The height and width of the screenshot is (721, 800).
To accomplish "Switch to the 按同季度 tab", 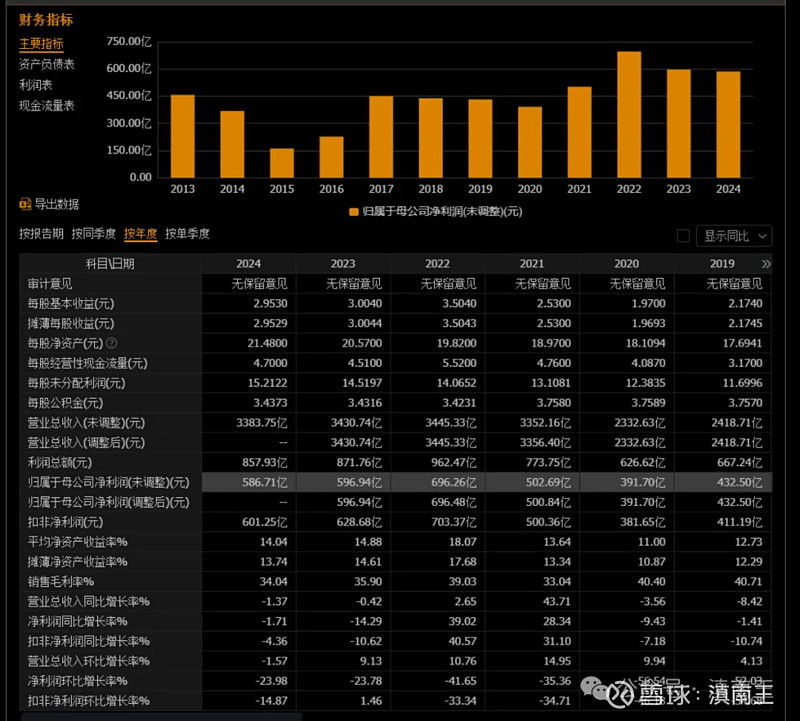I will coord(88,234).
